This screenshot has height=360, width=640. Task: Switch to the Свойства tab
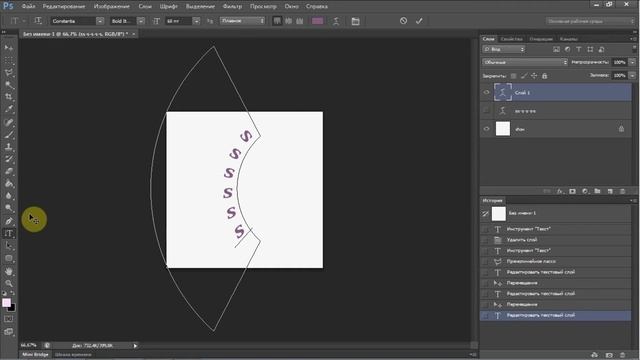tap(511, 39)
